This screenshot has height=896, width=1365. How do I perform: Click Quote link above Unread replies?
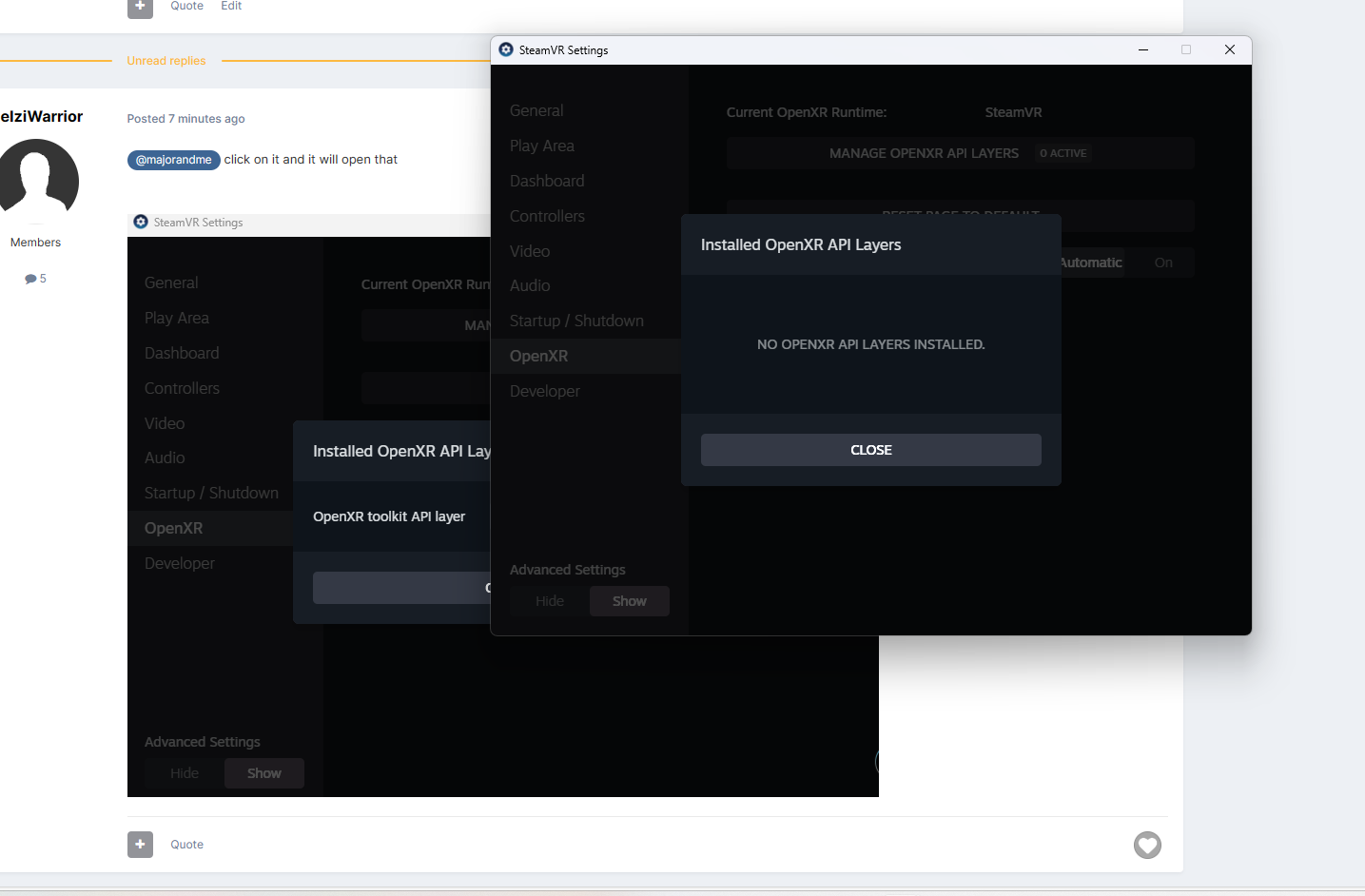(187, 6)
